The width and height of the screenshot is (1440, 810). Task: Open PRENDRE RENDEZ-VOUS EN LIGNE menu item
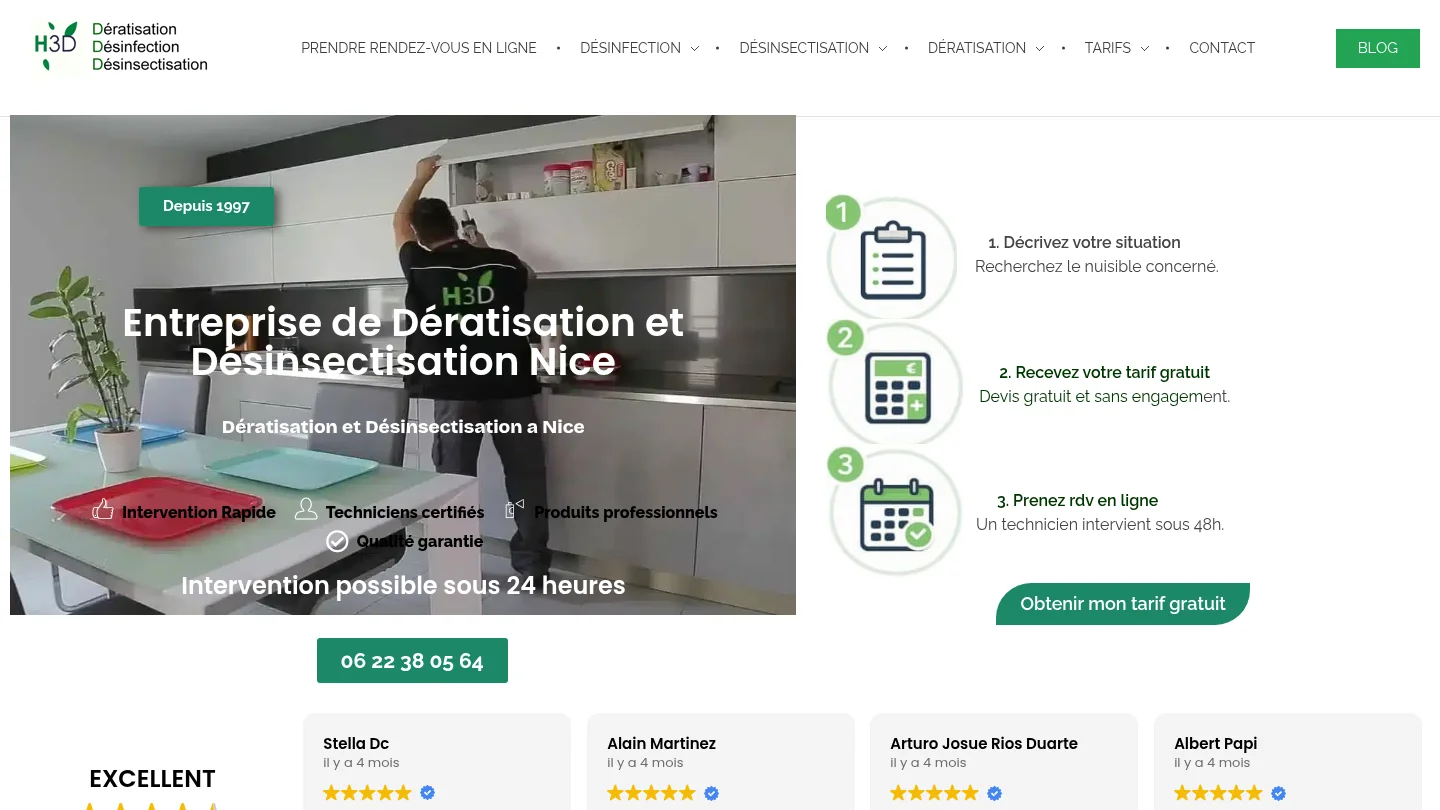click(419, 48)
